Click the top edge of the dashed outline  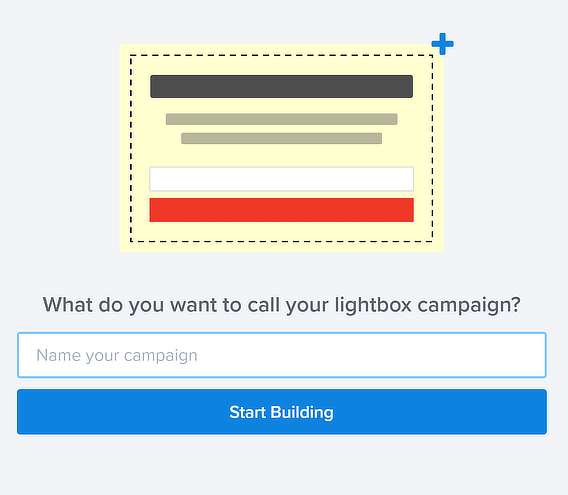tap(281, 55)
